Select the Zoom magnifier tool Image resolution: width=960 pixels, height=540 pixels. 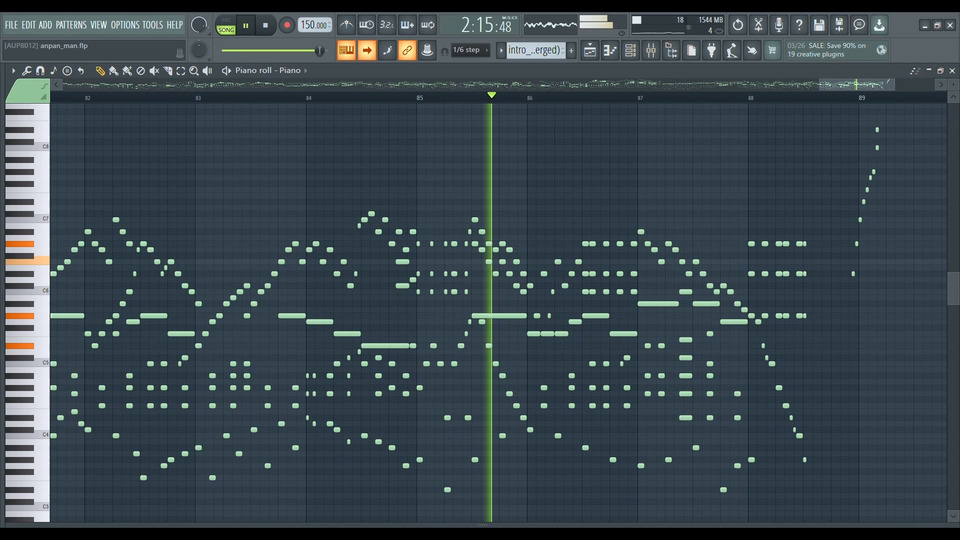pyautogui.click(x=194, y=71)
